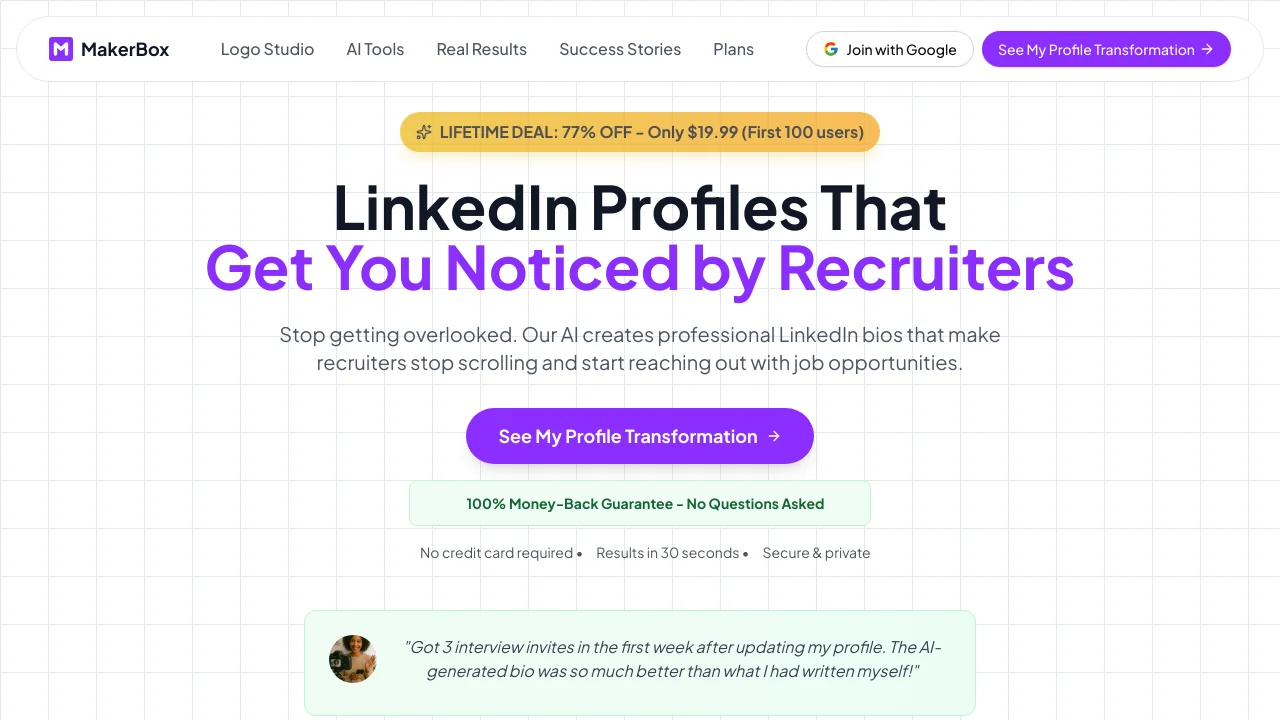
Task: Click the MakerBox brand name text
Action: point(125,49)
